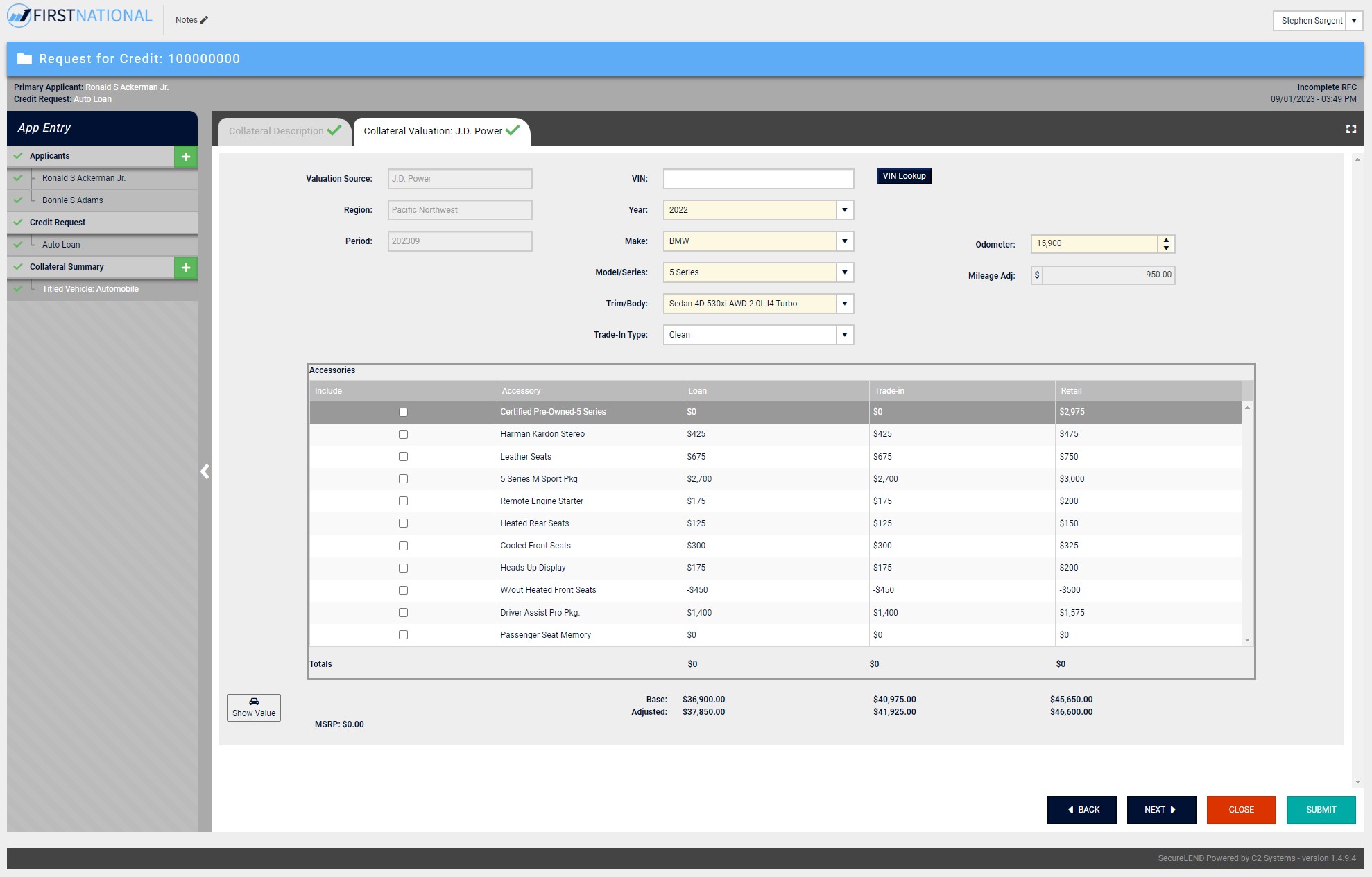Open Applicants section in the sidebar
Screen dimensions: 1372x877
coord(90,156)
